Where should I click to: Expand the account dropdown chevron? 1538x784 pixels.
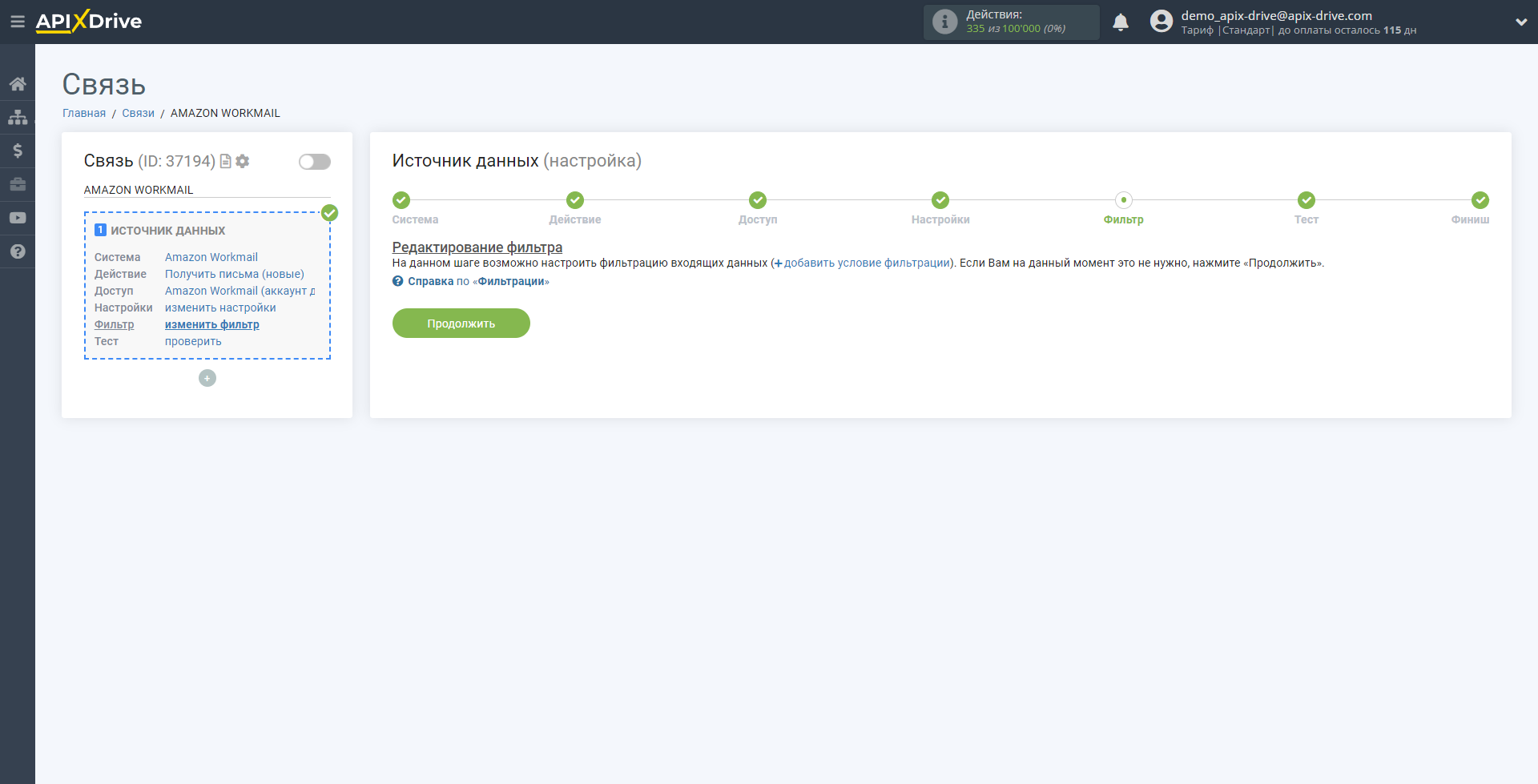tap(1521, 22)
